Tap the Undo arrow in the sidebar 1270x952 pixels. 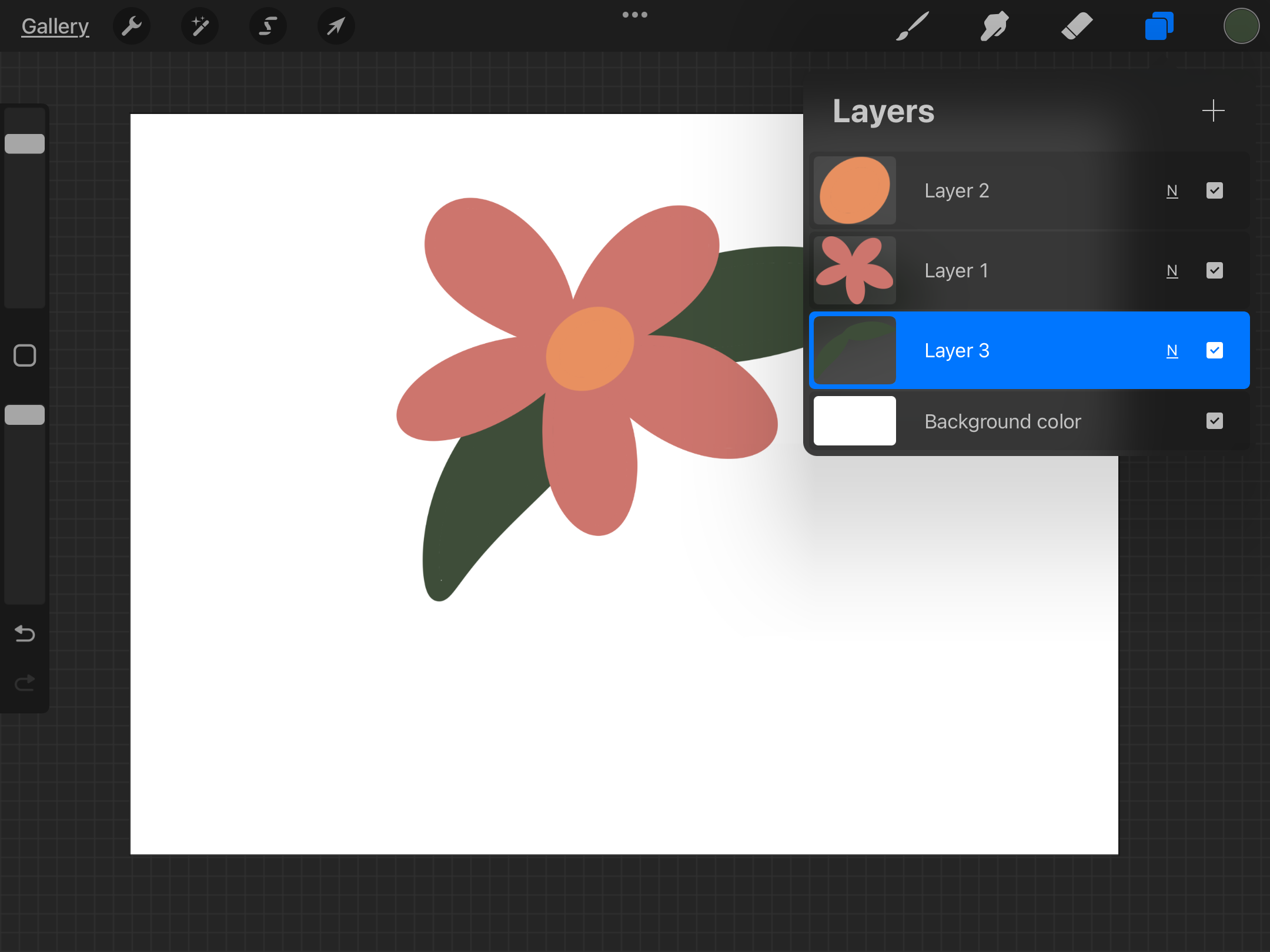coord(24,633)
